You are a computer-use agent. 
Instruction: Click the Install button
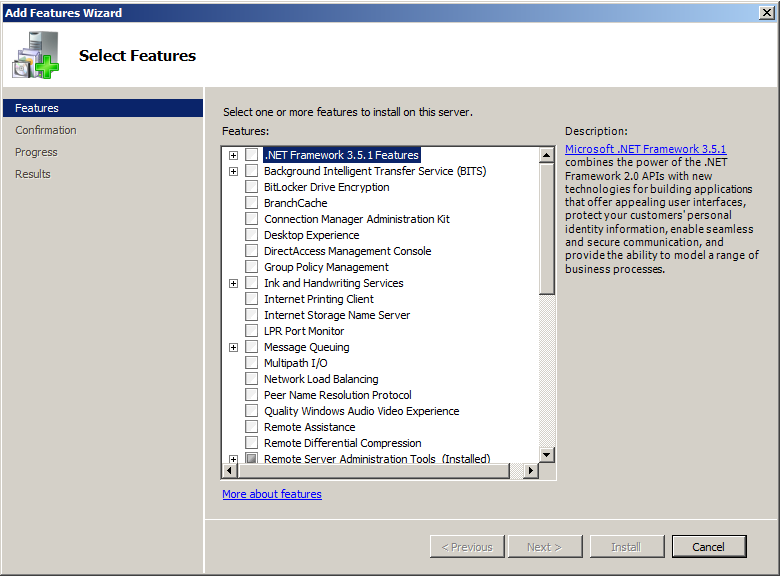(x=627, y=547)
